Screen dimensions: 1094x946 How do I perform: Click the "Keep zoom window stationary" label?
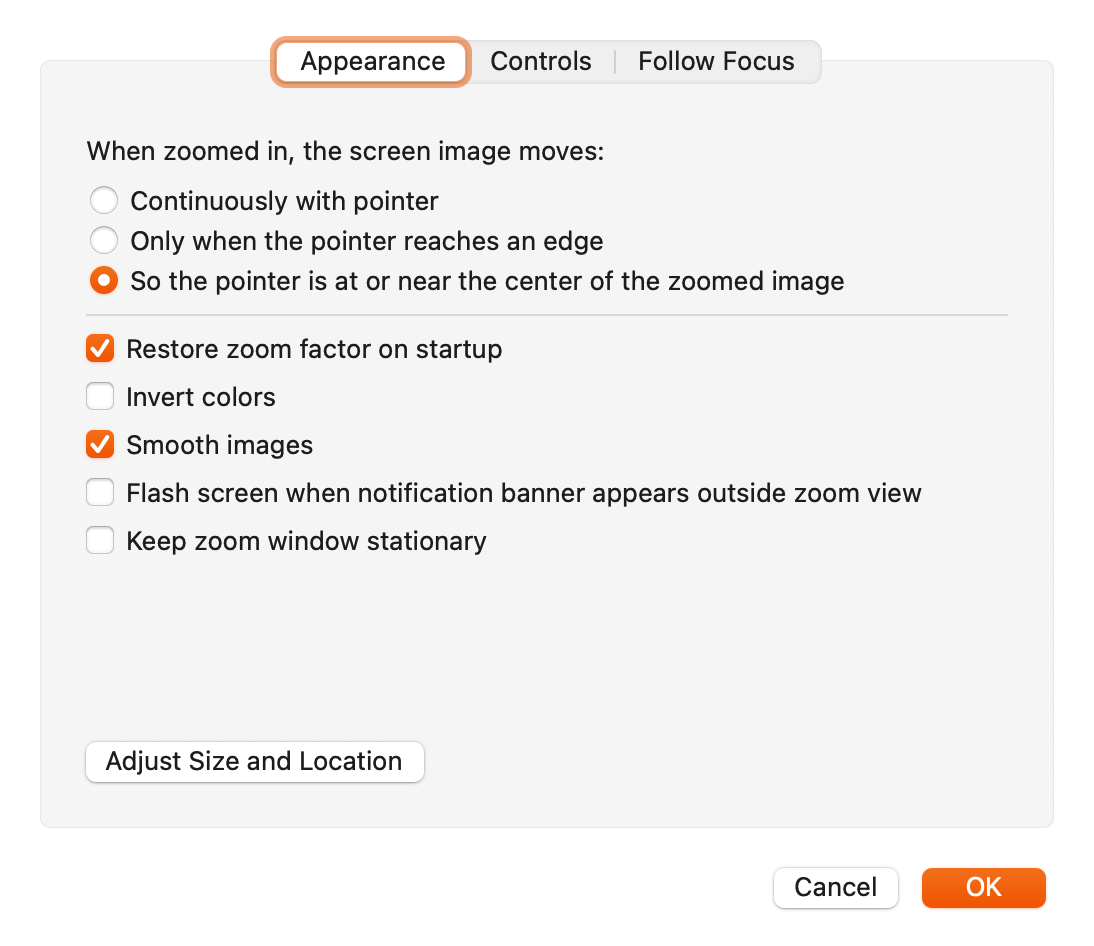tap(306, 541)
